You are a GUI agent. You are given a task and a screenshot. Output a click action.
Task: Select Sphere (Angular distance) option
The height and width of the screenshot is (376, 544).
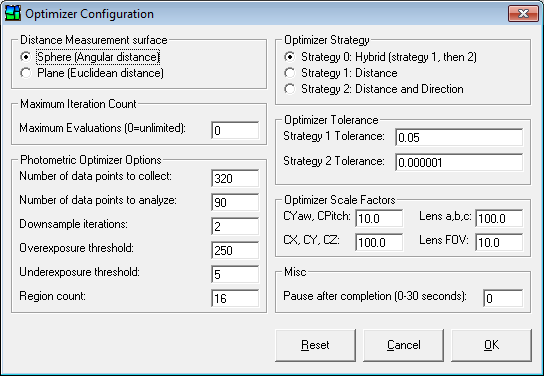pos(26,57)
